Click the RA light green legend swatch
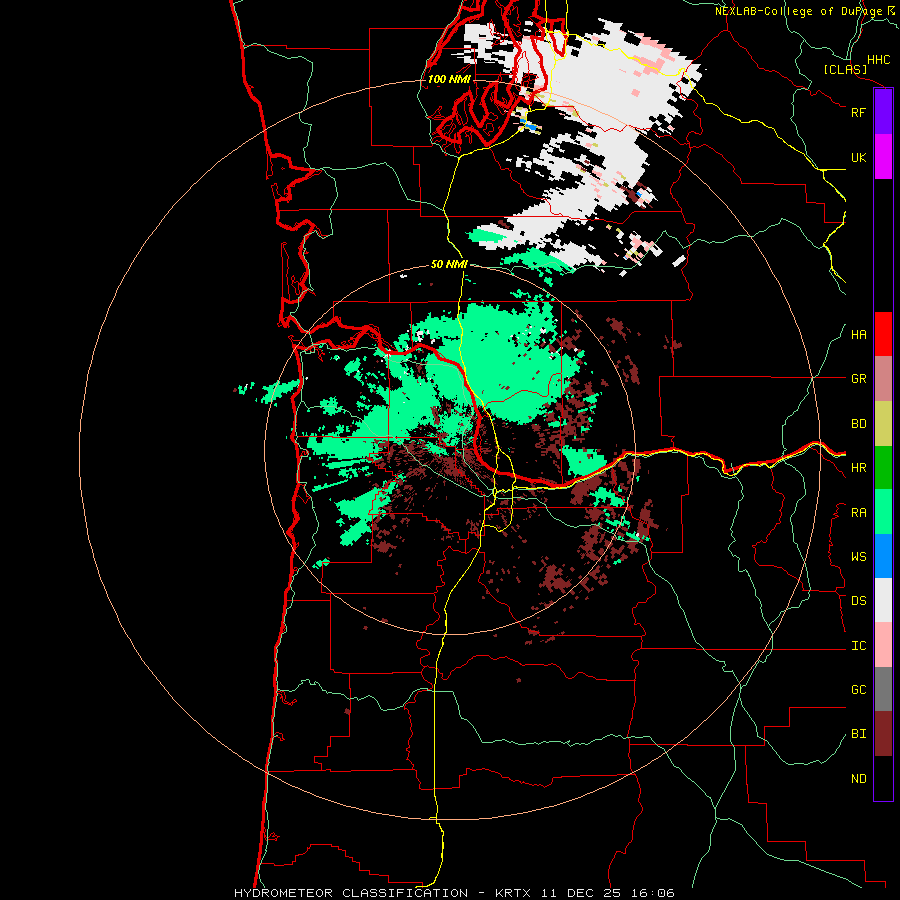Image resolution: width=900 pixels, height=900 pixels. [883, 511]
